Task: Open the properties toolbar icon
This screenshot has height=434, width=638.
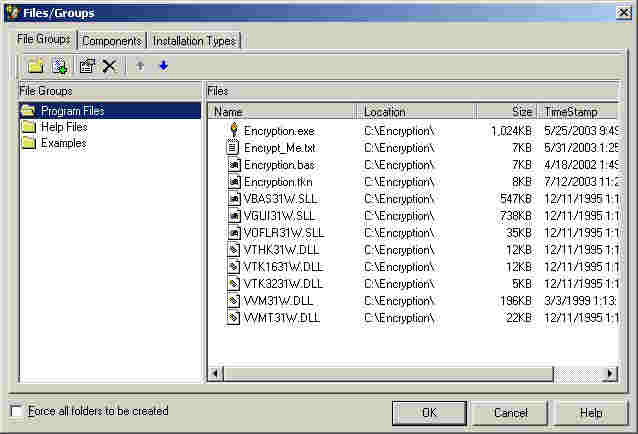Action: [x=87, y=66]
